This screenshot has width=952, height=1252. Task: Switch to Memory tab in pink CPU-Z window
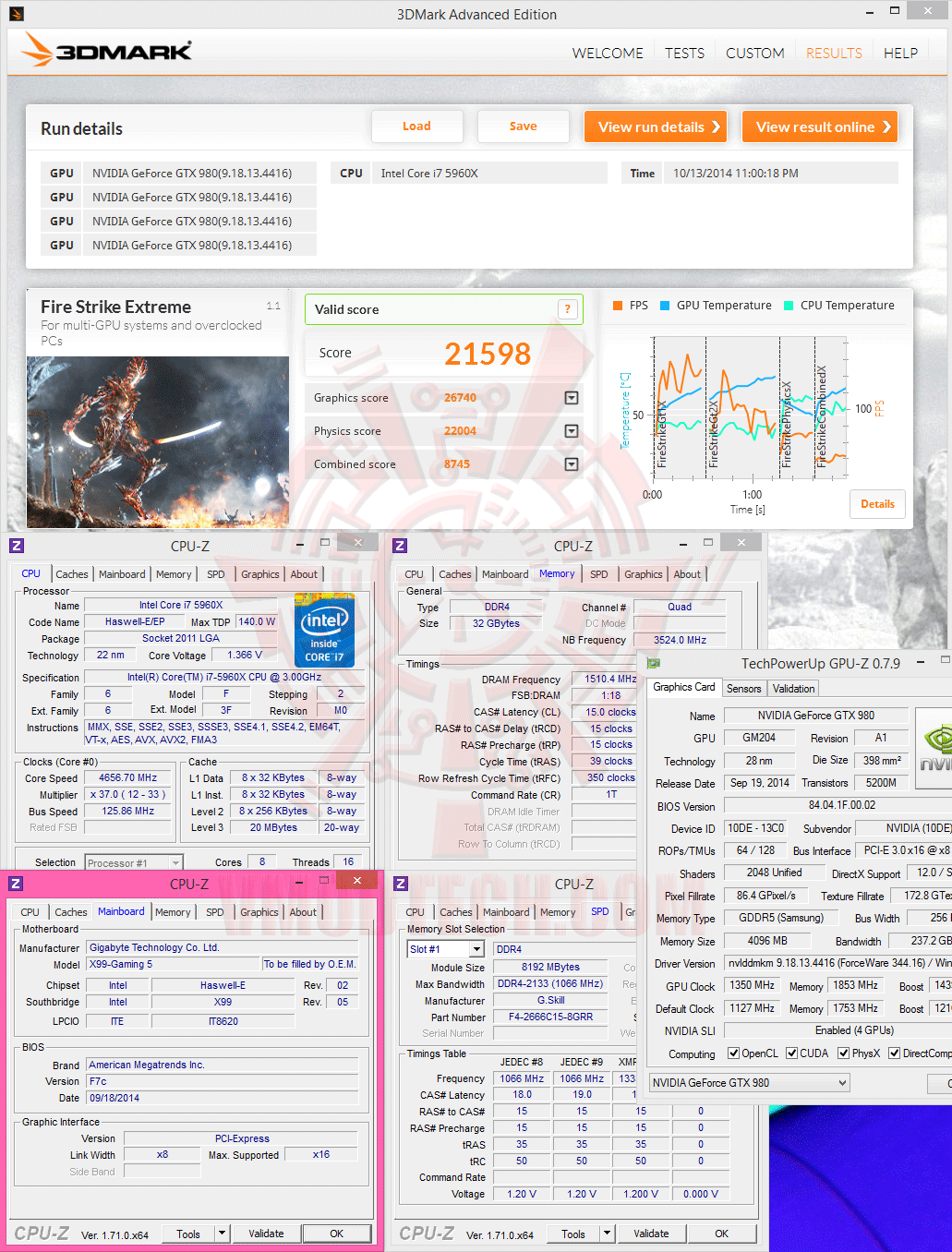coord(173,912)
